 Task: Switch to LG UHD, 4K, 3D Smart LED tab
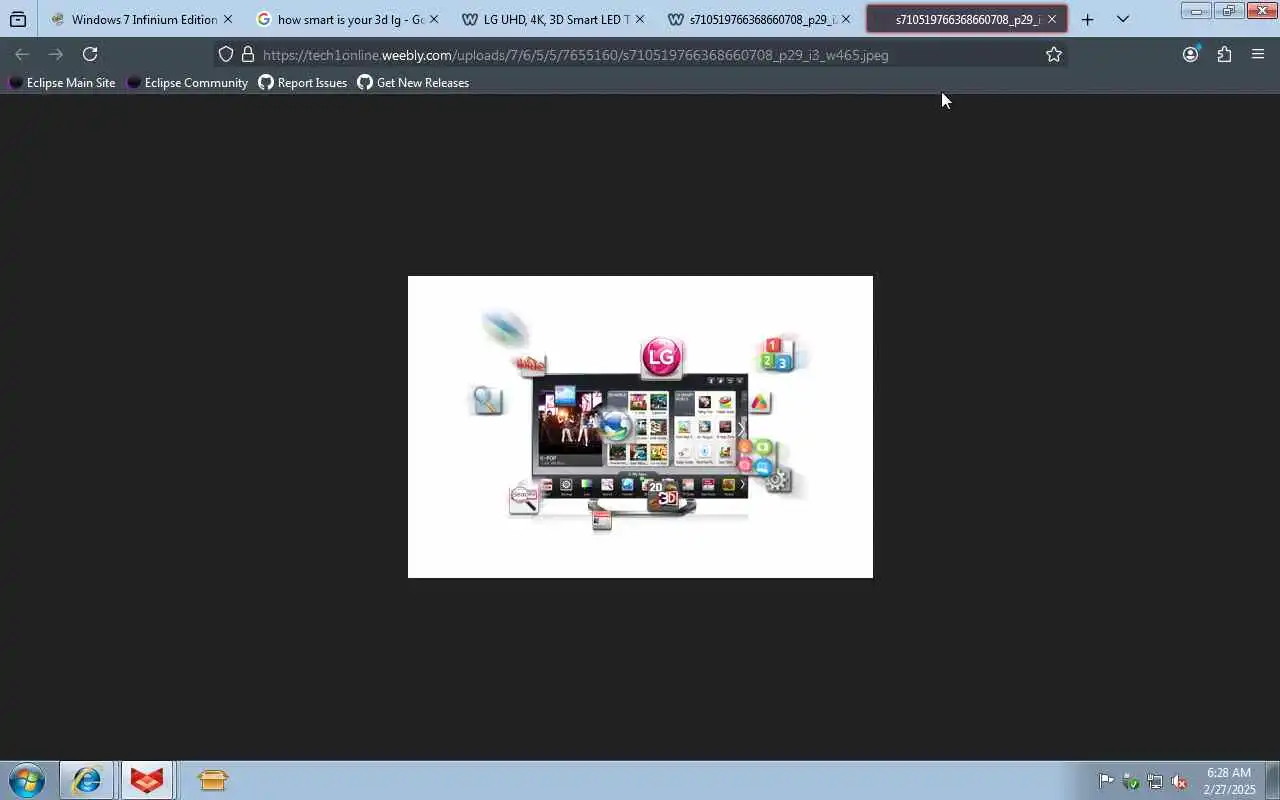pos(556,19)
